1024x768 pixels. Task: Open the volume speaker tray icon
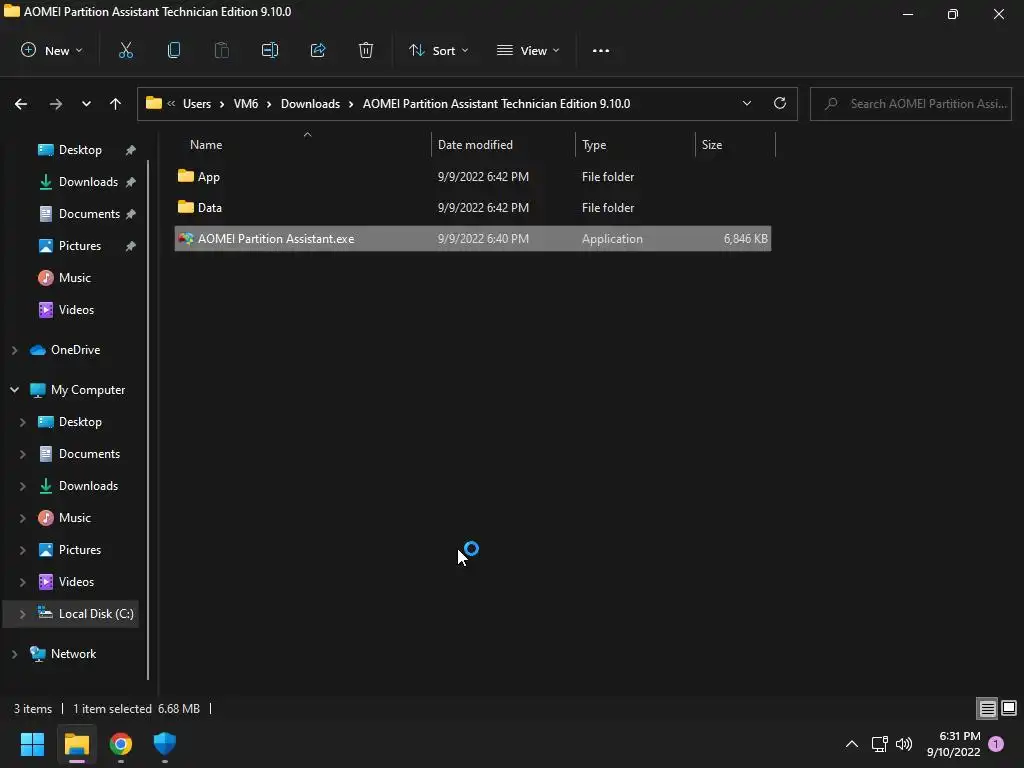coord(904,744)
